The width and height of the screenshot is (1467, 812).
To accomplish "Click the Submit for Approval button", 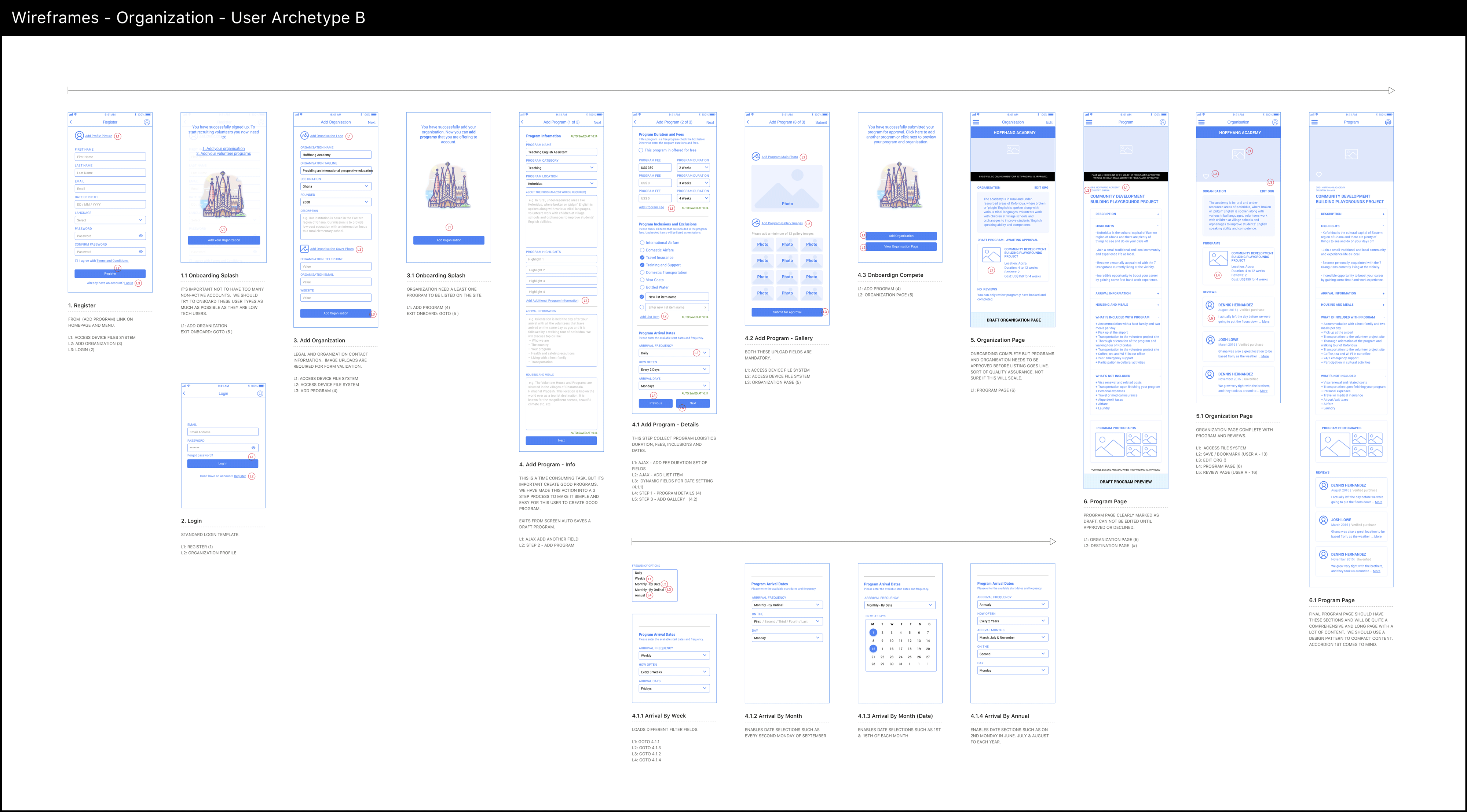I will [787, 312].
